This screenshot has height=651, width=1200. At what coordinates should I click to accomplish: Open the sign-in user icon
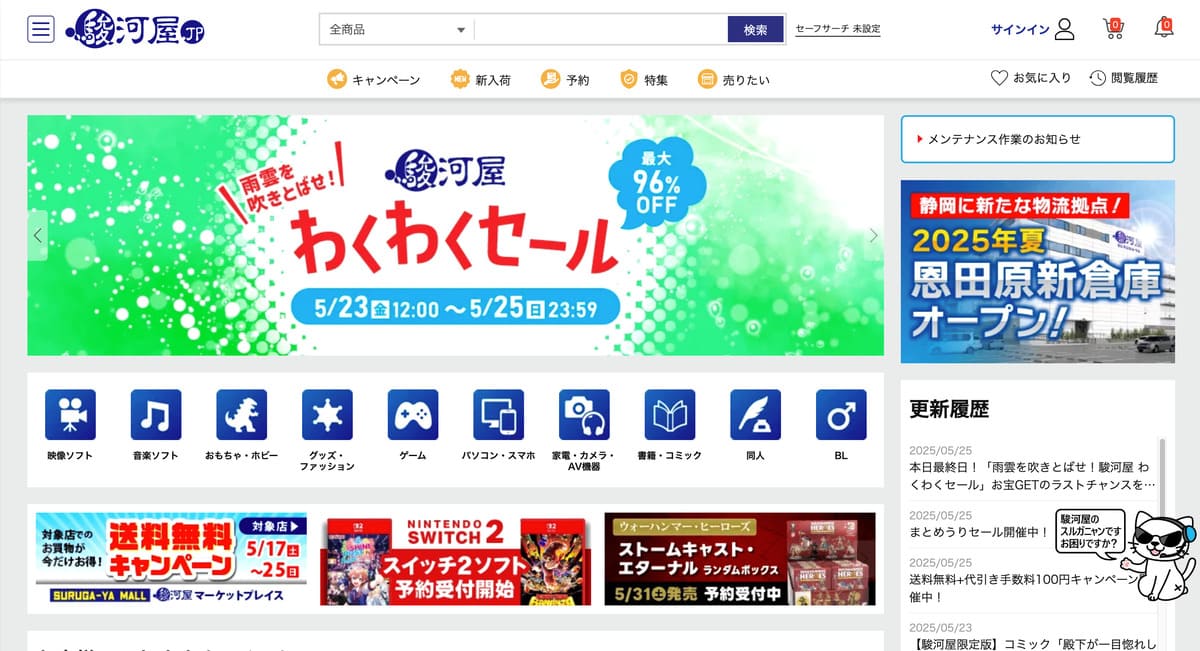1064,29
